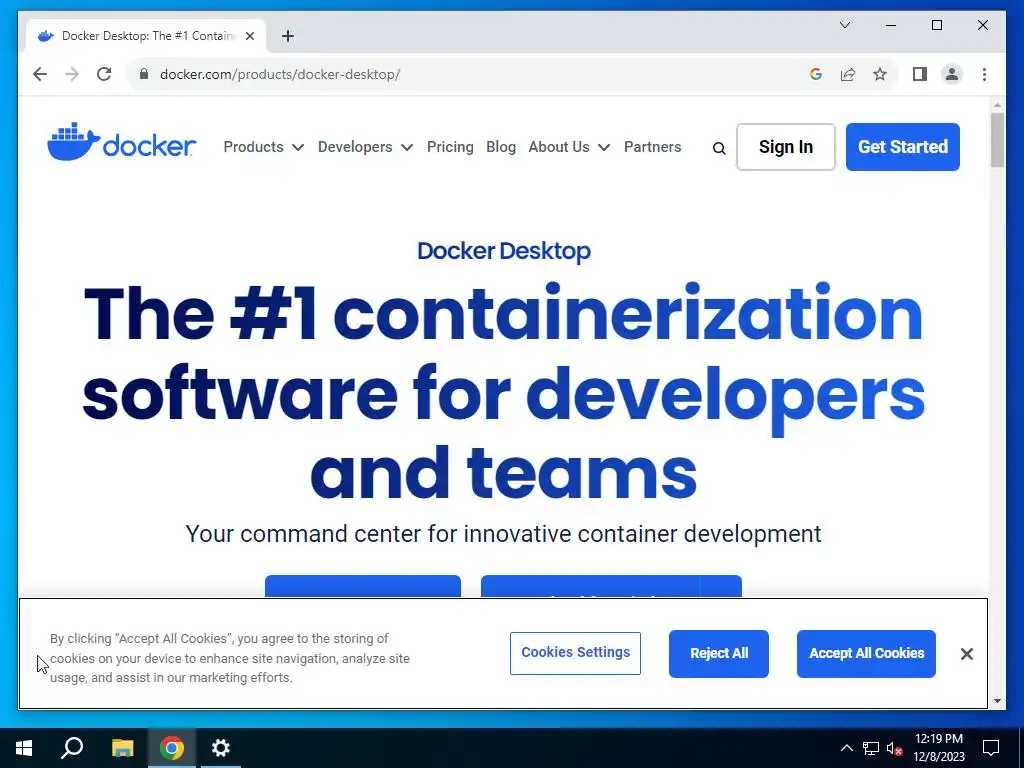Open File Explorer from the taskbar

pos(122,748)
